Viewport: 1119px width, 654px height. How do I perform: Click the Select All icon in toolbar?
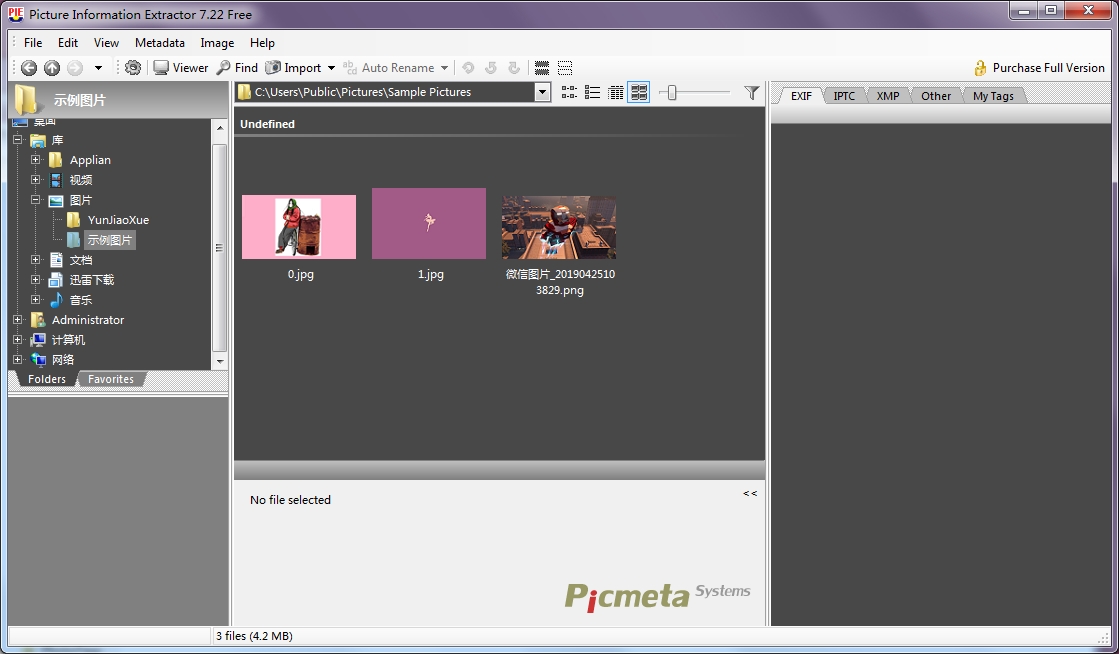coord(542,68)
